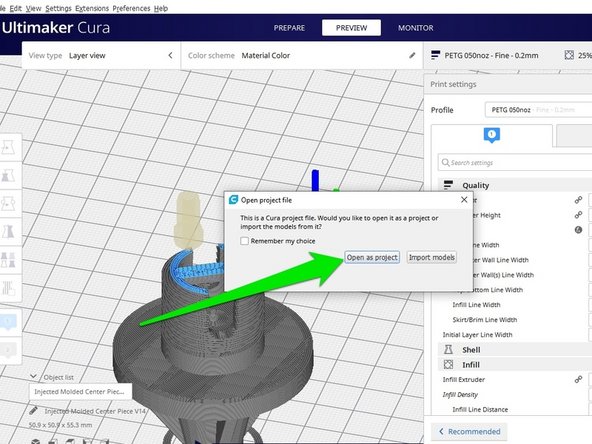Select the Support Blocker tool

coord(8,288)
